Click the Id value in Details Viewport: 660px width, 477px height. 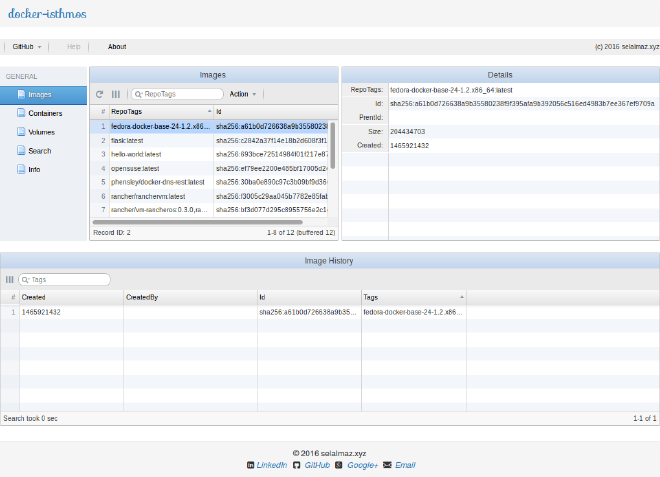click(x=522, y=104)
